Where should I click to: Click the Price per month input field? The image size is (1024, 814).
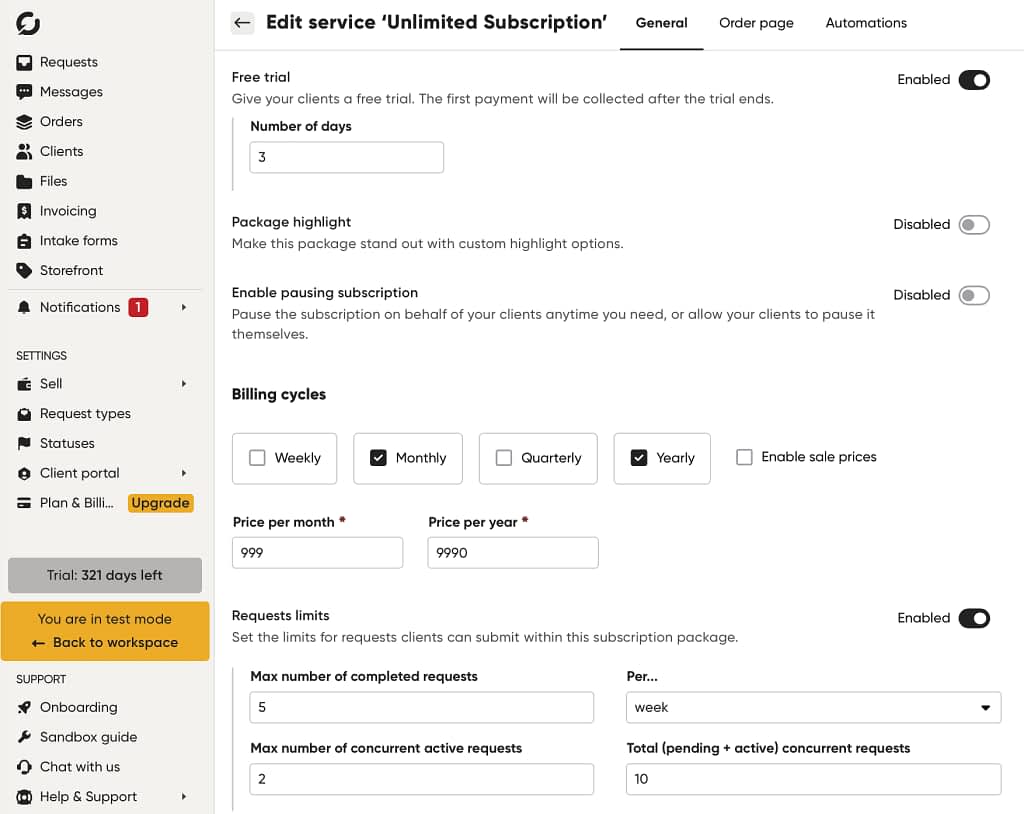[x=317, y=553]
